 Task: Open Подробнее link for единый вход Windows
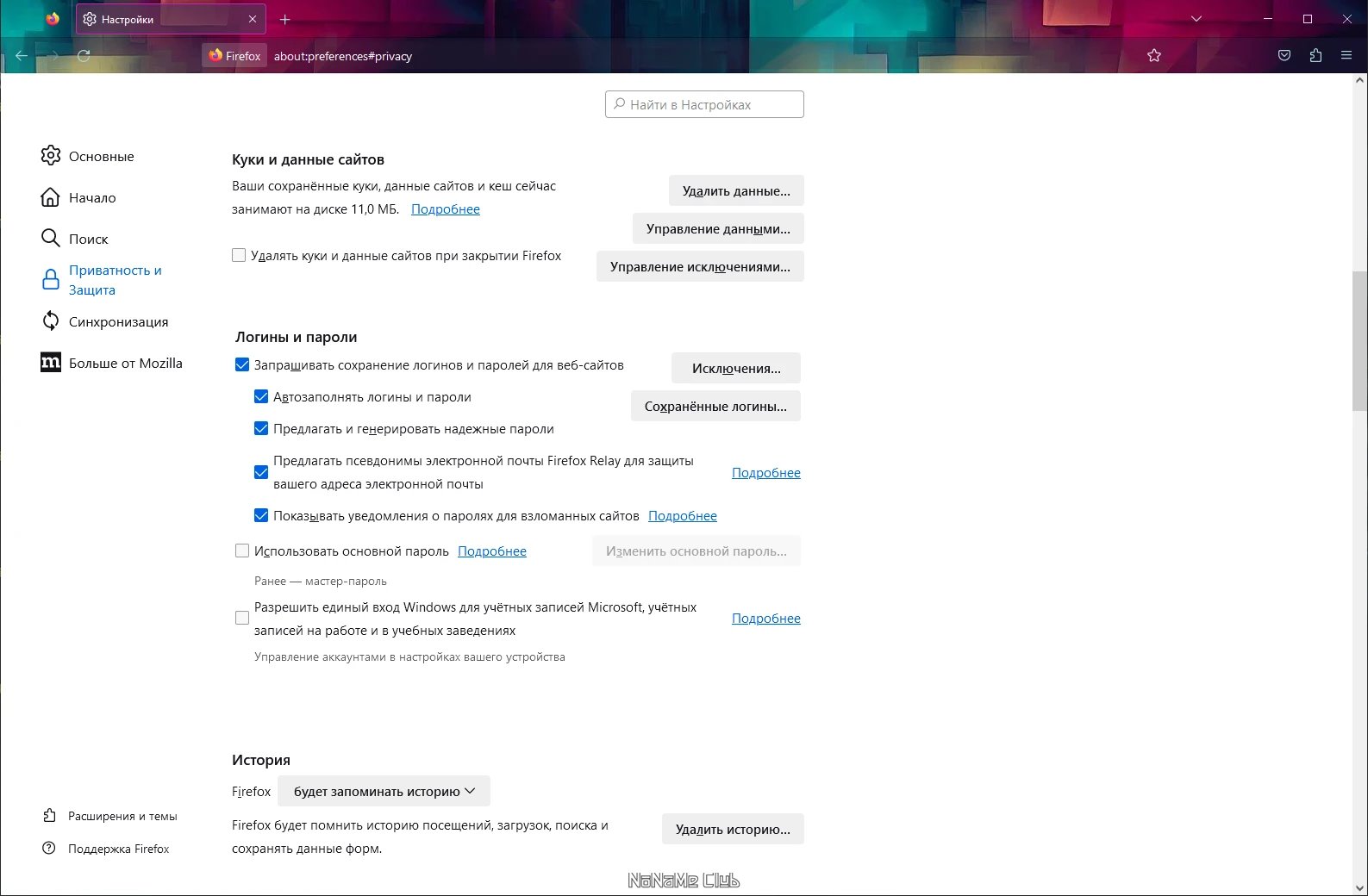766,619
